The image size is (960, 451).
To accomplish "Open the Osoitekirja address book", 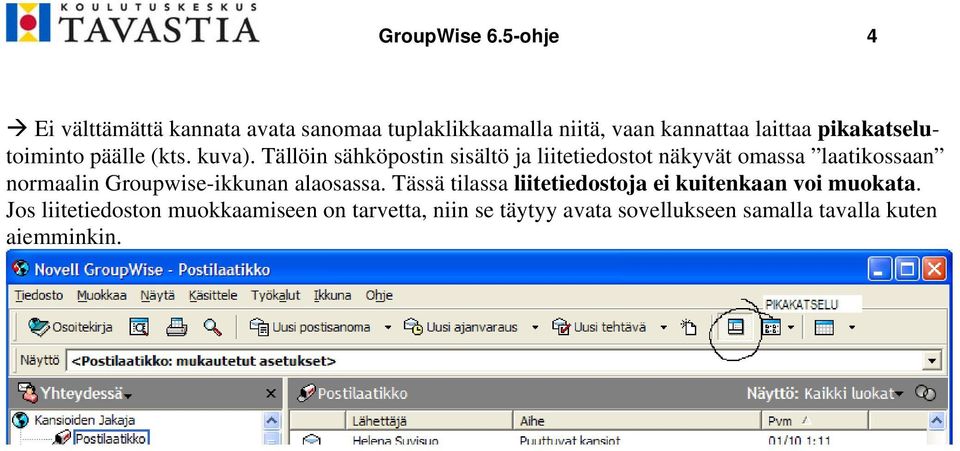I will pyautogui.click(x=70, y=327).
